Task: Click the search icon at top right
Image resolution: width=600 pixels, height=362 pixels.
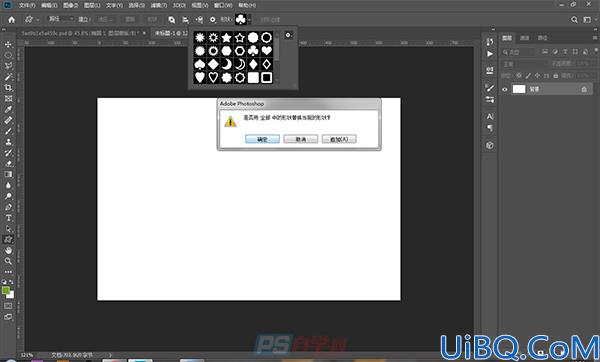Action: 574,20
